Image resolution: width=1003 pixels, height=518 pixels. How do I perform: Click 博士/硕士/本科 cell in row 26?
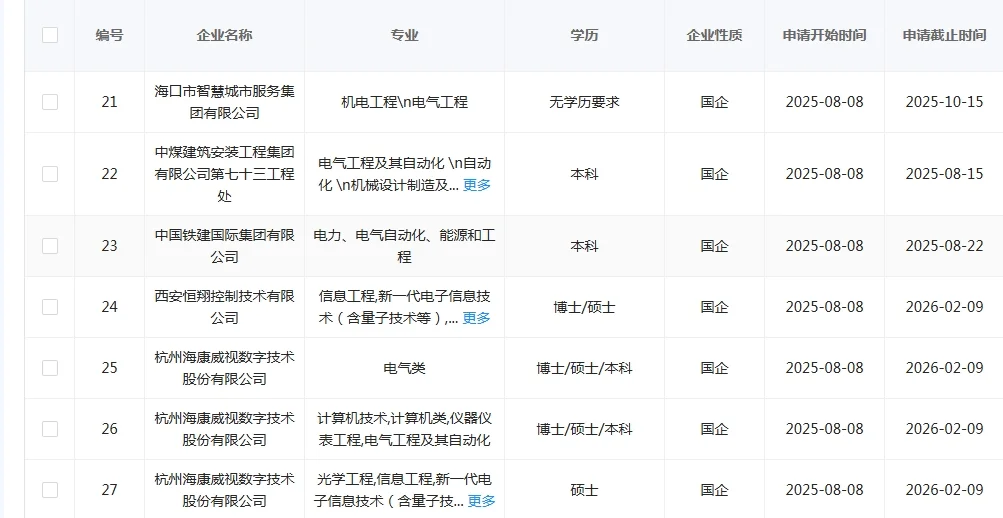[x=584, y=428]
